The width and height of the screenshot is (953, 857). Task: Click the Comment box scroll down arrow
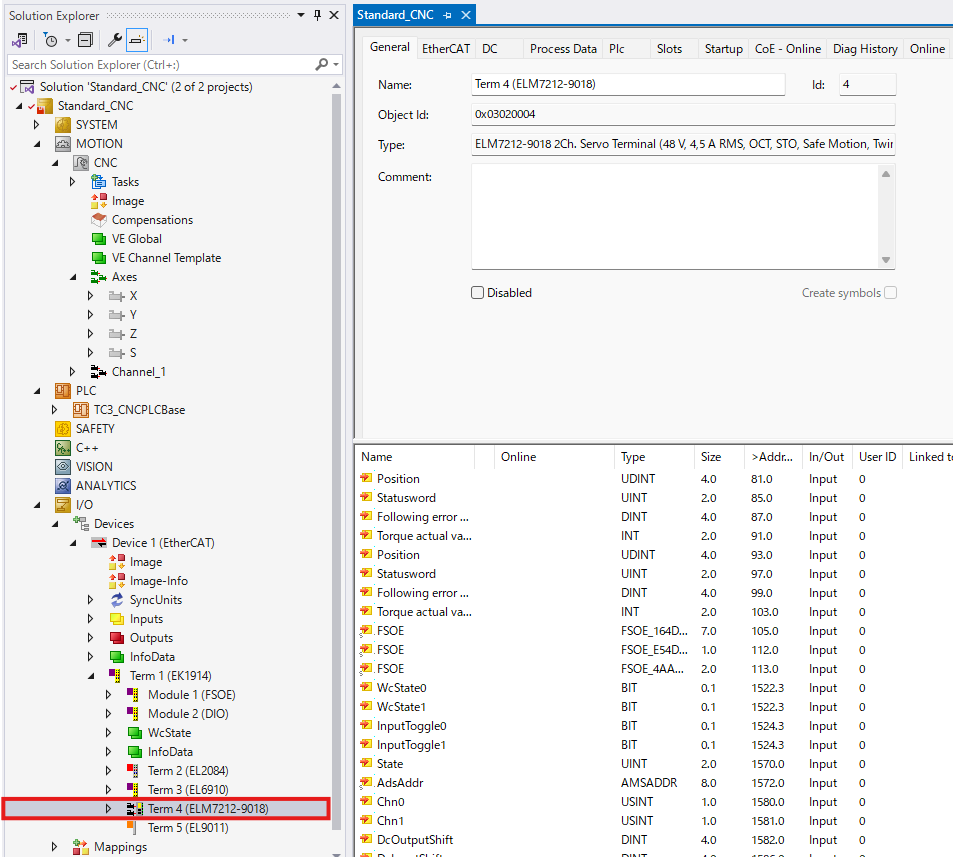(886, 260)
